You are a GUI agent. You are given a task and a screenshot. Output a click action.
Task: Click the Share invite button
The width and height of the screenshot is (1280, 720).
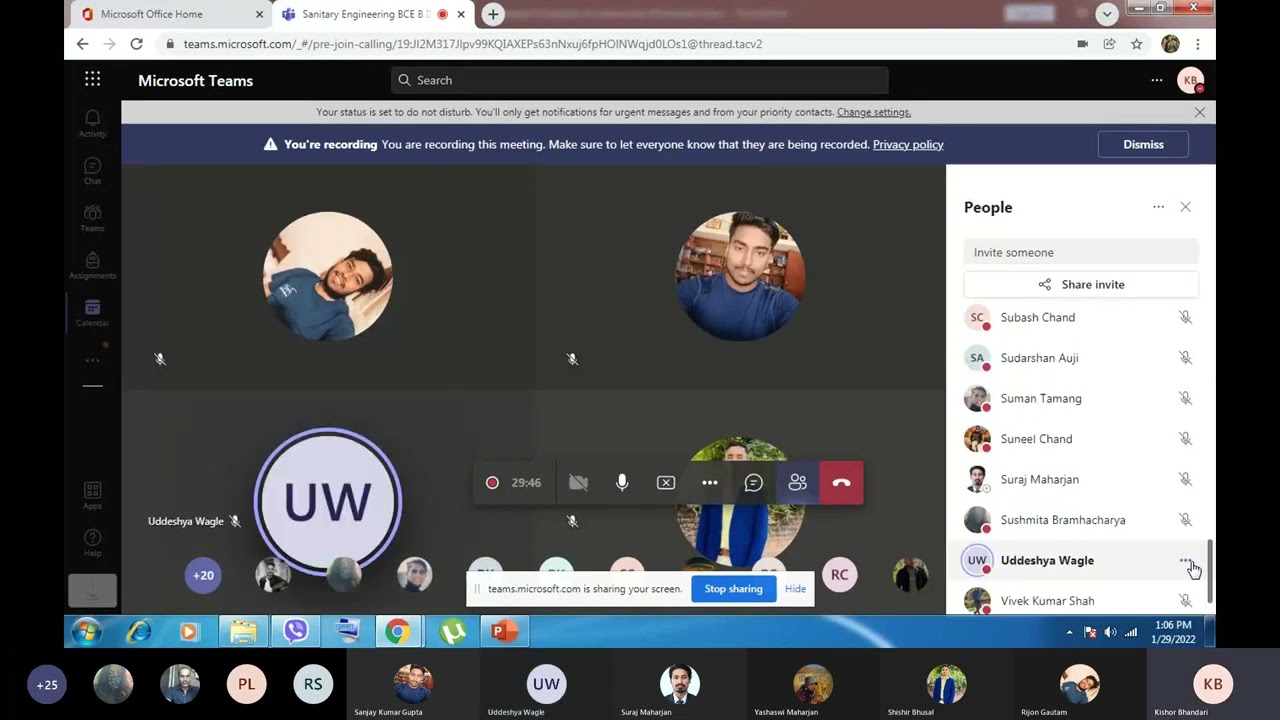1081,285
